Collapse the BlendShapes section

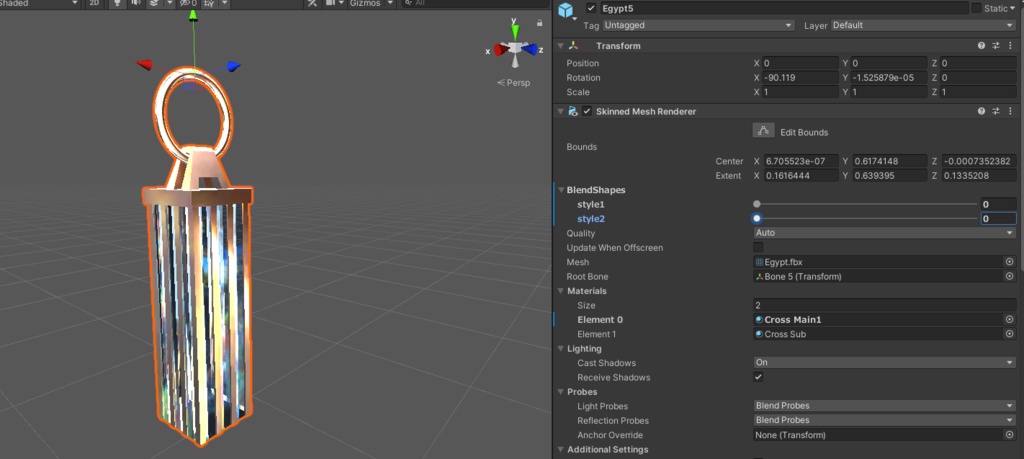[x=561, y=190]
